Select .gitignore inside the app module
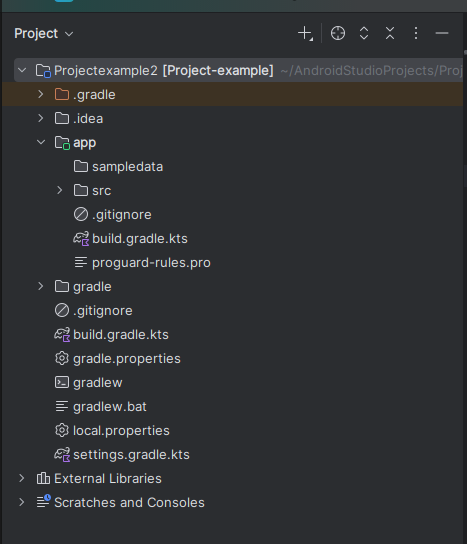The width and height of the screenshot is (467, 544). [x=121, y=215]
